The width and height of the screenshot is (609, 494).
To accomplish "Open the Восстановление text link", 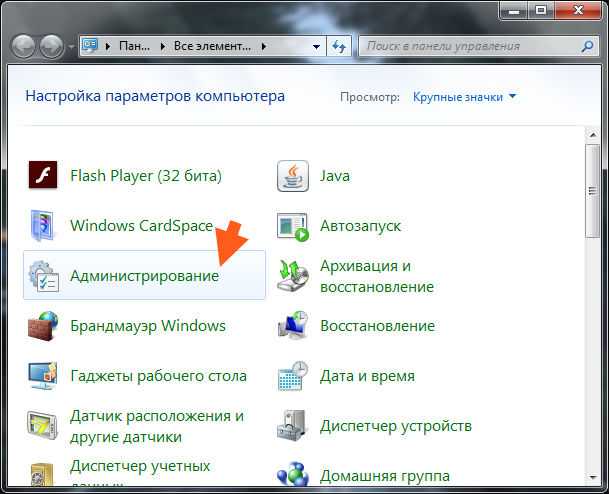I will click(x=377, y=326).
